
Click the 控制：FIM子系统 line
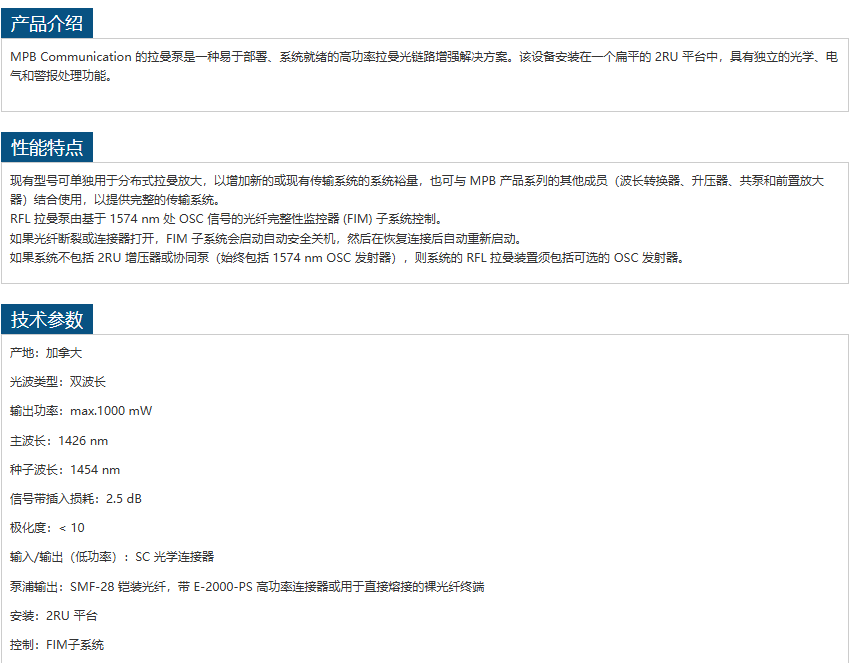(x=57, y=644)
